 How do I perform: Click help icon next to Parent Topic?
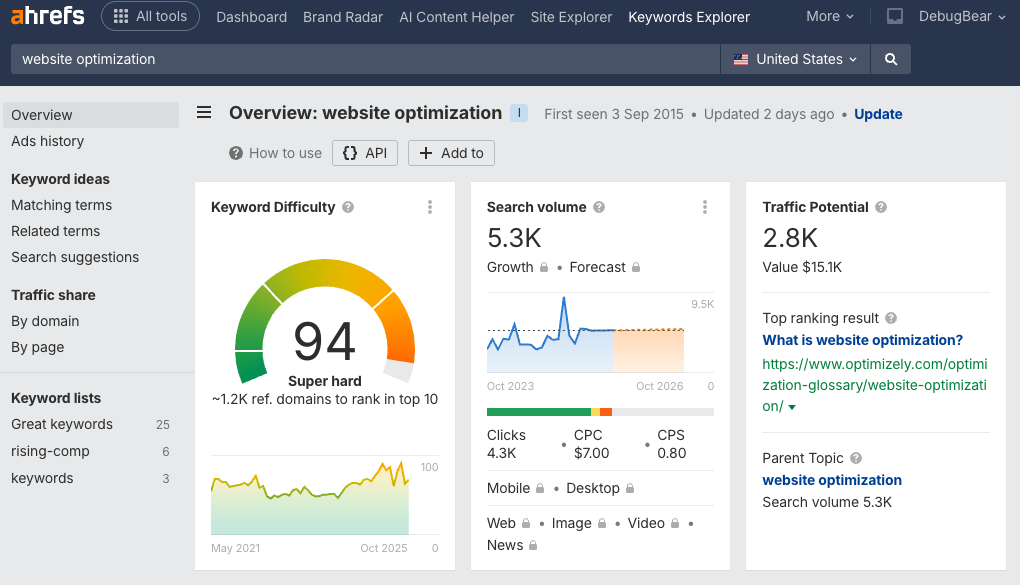tap(856, 458)
